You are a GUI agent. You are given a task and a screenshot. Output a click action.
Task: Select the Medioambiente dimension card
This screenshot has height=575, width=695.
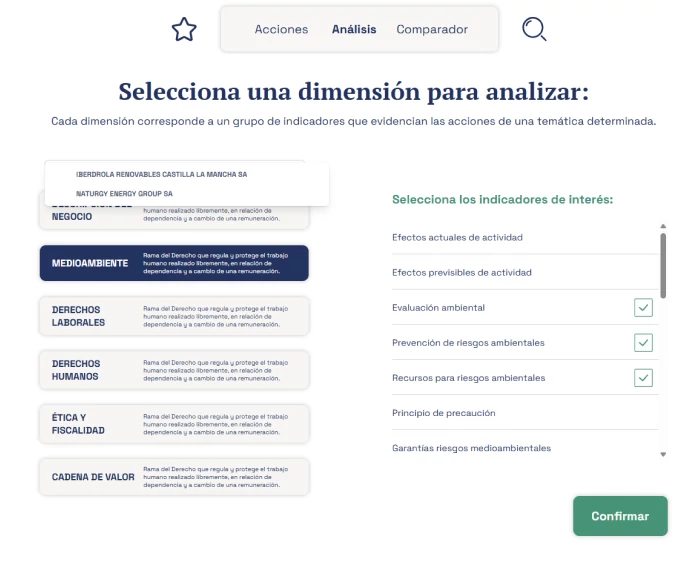pyautogui.click(x=174, y=263)
